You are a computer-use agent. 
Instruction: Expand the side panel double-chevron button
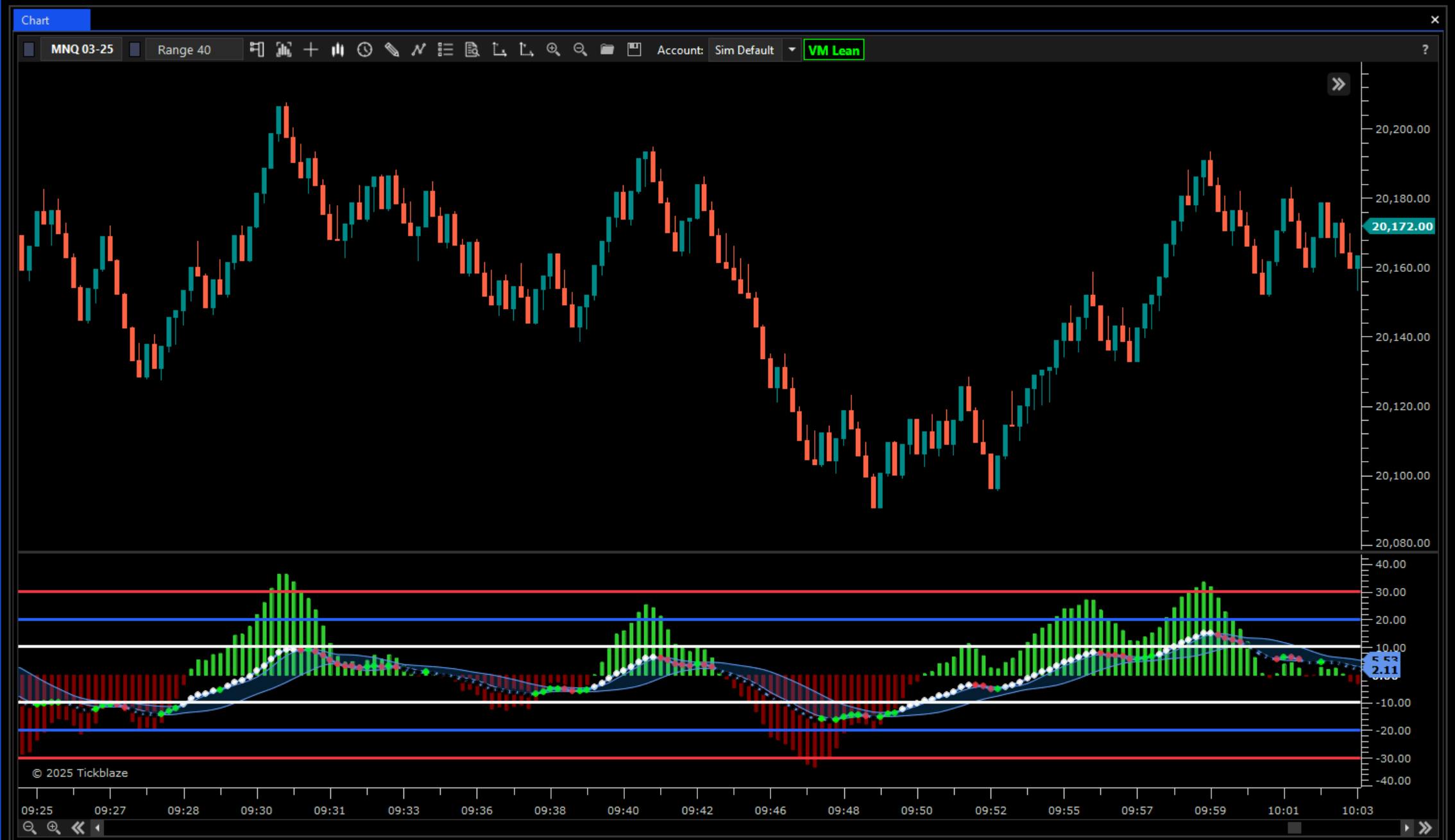[x=1338, y=84]
